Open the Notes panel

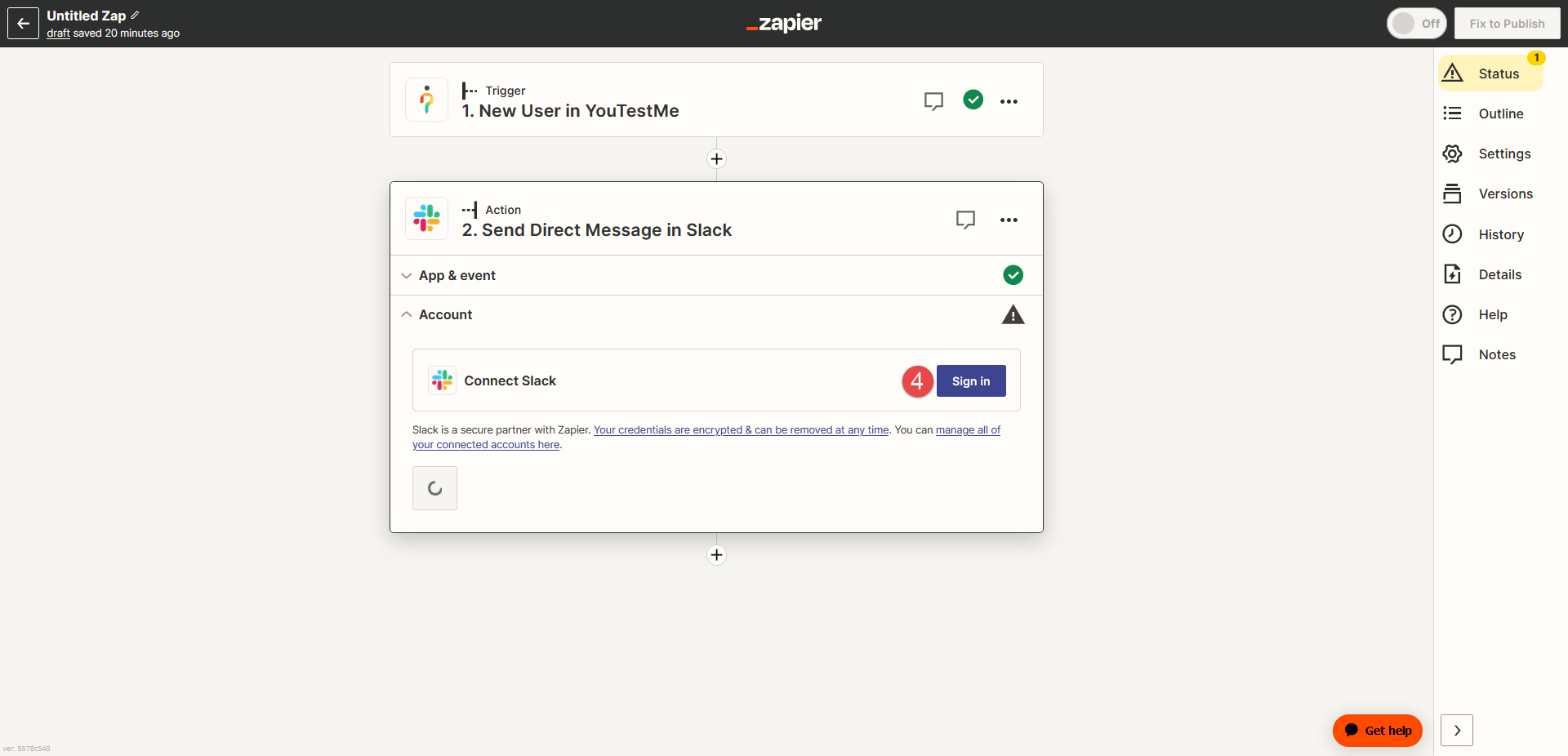click(x=1490, y=354)
